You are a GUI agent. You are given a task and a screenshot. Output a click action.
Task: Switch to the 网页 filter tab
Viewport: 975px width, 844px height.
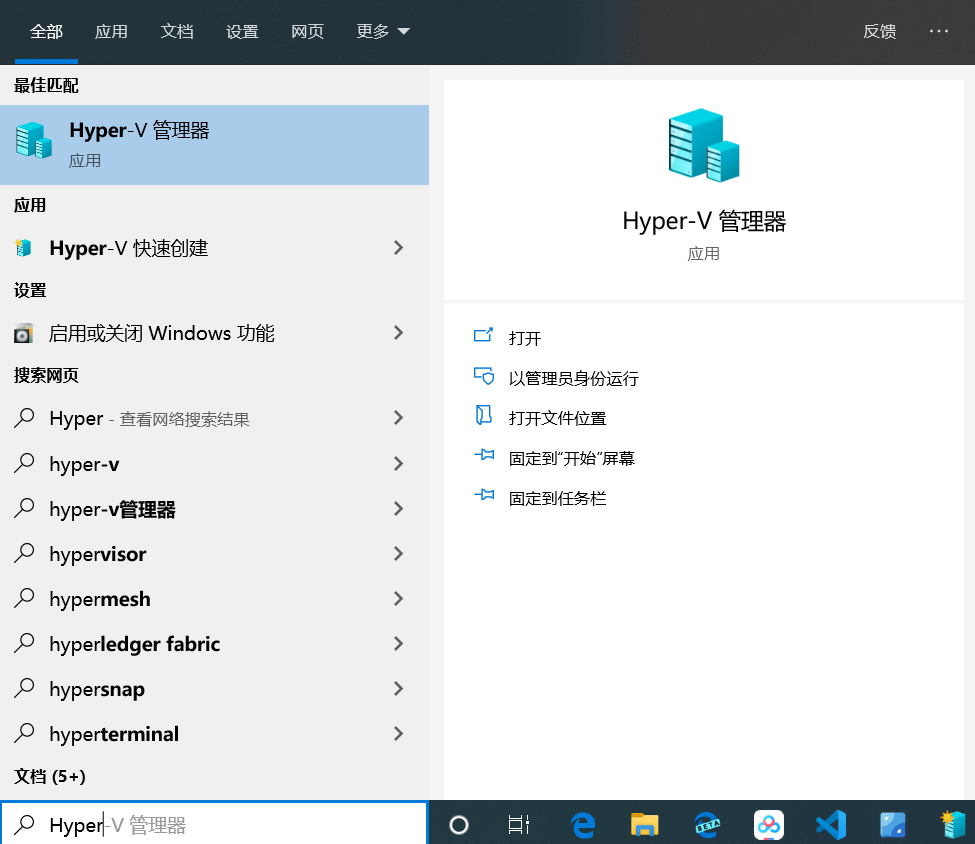coord(307,31)
